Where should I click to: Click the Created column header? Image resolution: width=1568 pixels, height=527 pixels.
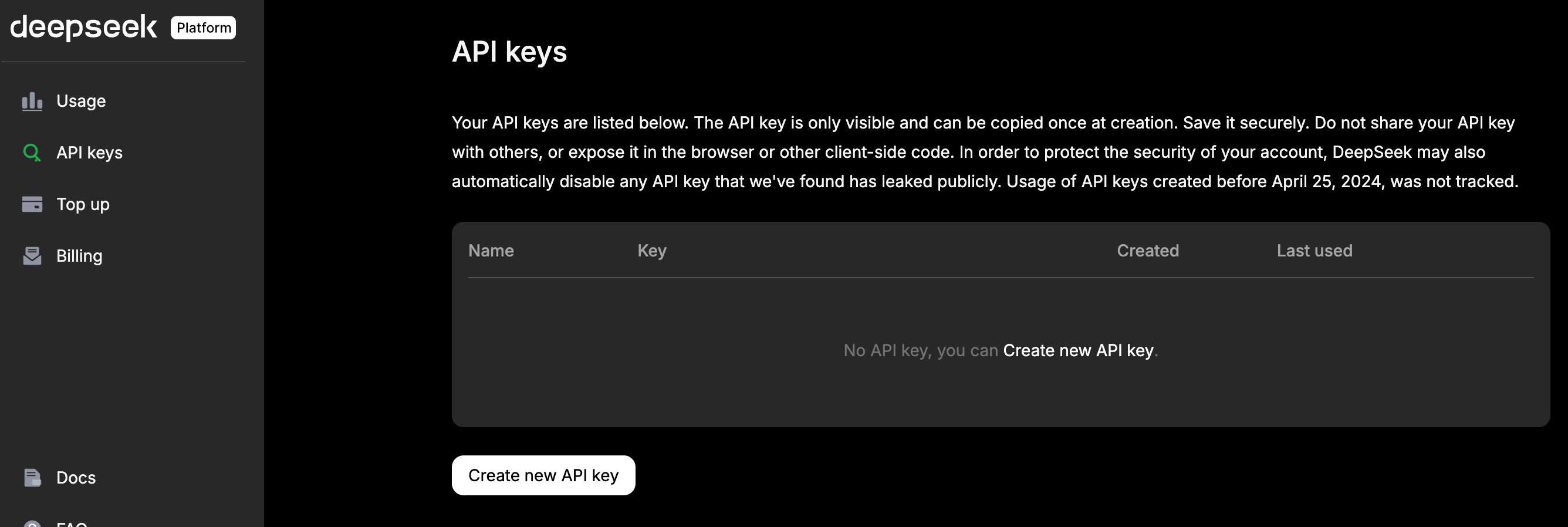(x=1147, y=251)
